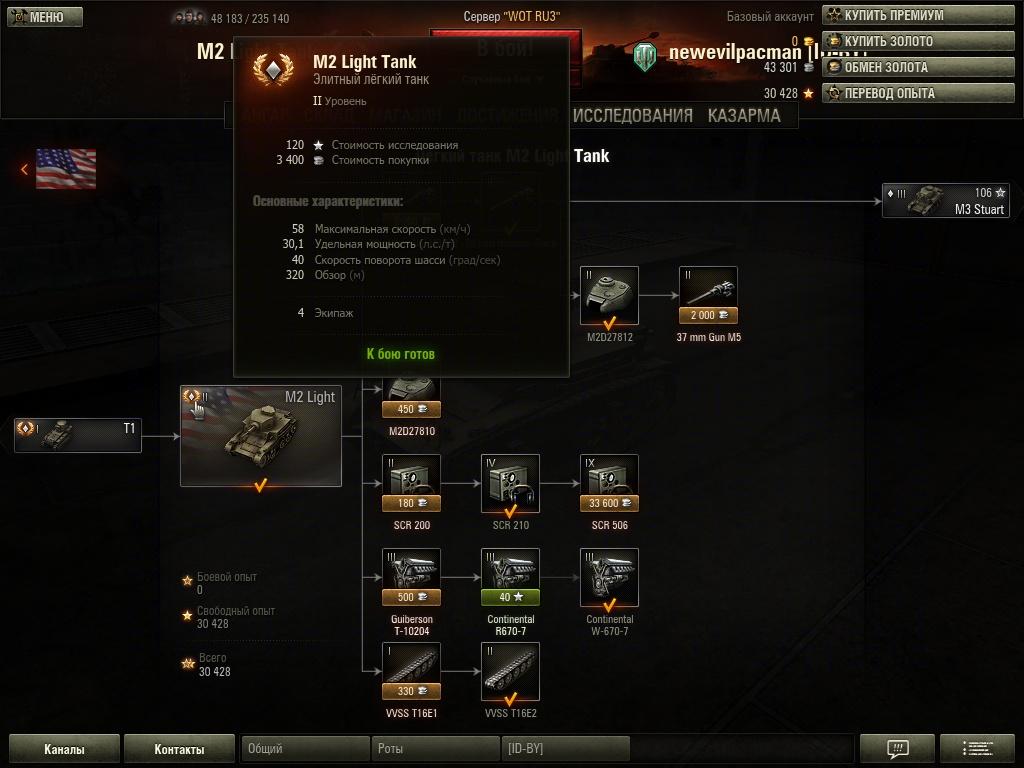Click the КУПИТЬ ПРЕМИУМ button

pos(918,15)
